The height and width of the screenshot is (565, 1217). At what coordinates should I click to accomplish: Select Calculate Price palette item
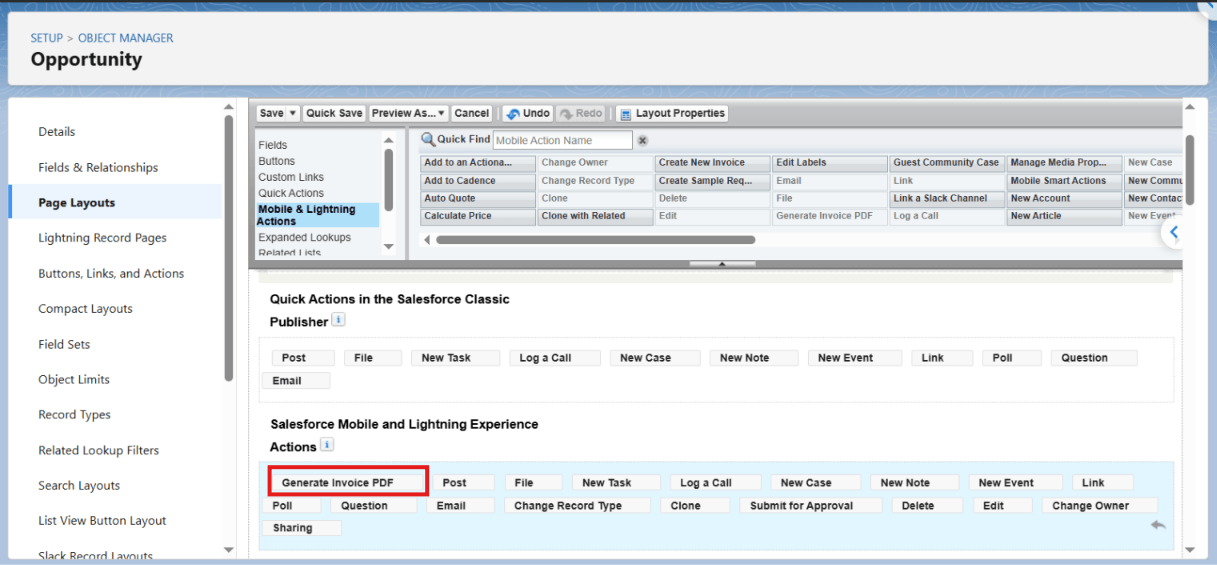point(478,216)
